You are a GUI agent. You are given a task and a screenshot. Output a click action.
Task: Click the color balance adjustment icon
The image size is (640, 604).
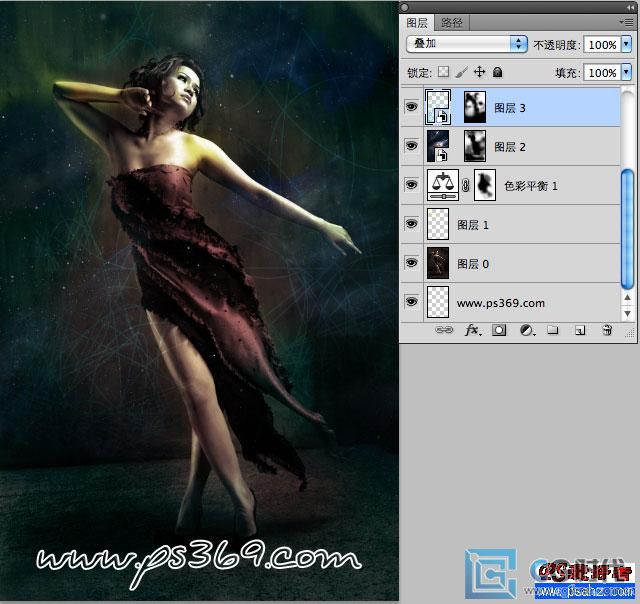443,185
